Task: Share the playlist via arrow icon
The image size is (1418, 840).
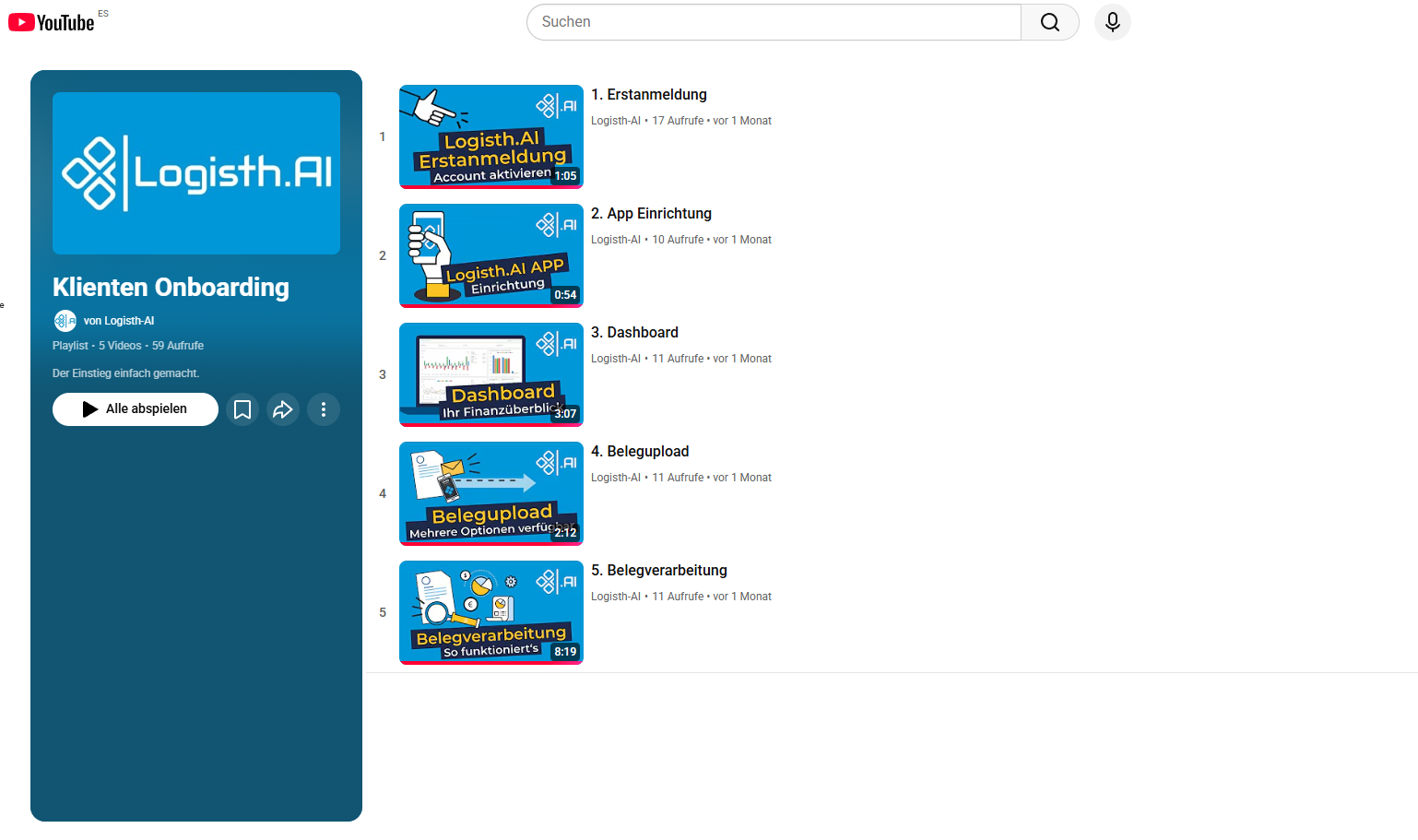Action: coord(283,409)
